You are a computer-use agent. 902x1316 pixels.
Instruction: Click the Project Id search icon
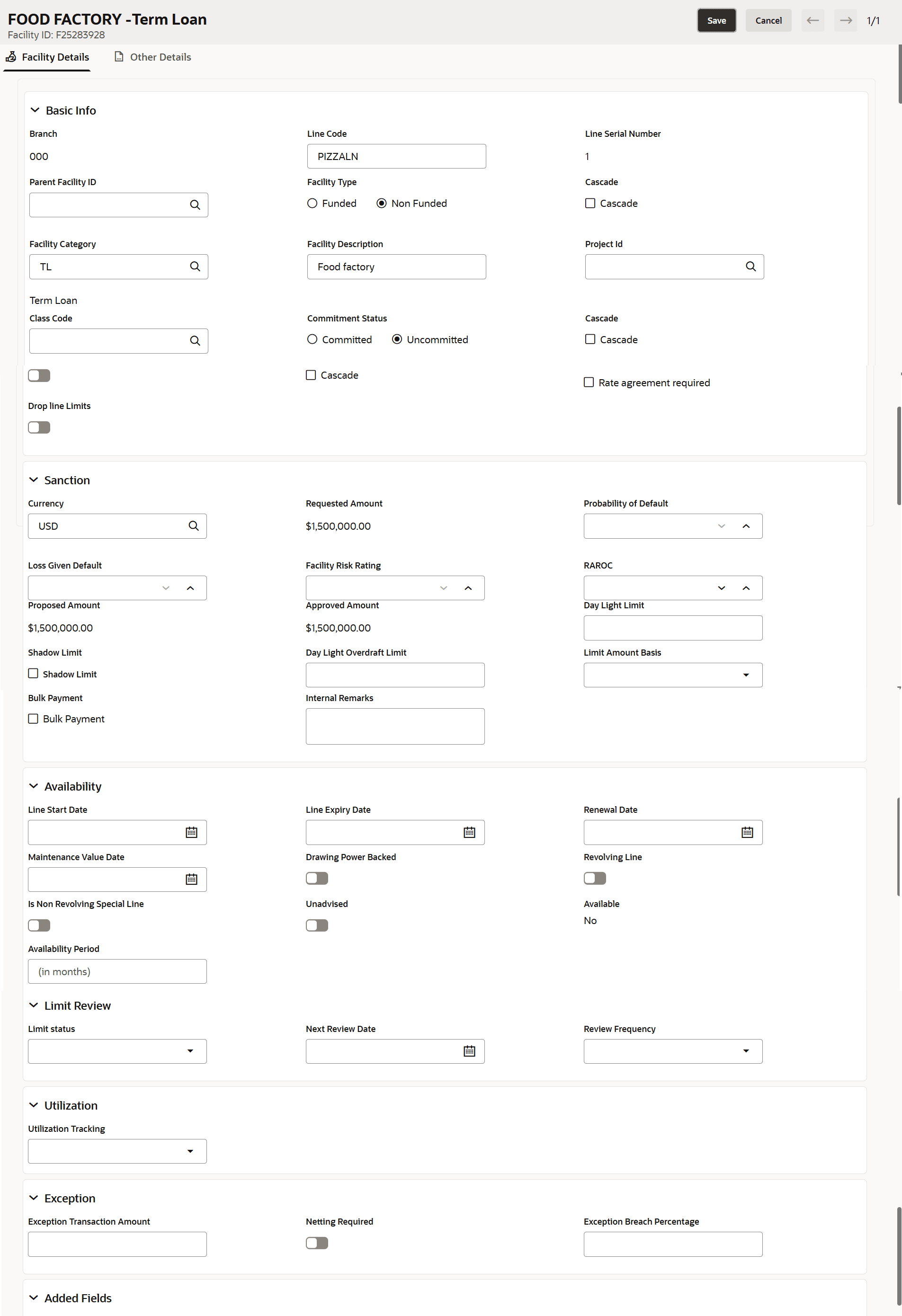click(x=750, y=267)
